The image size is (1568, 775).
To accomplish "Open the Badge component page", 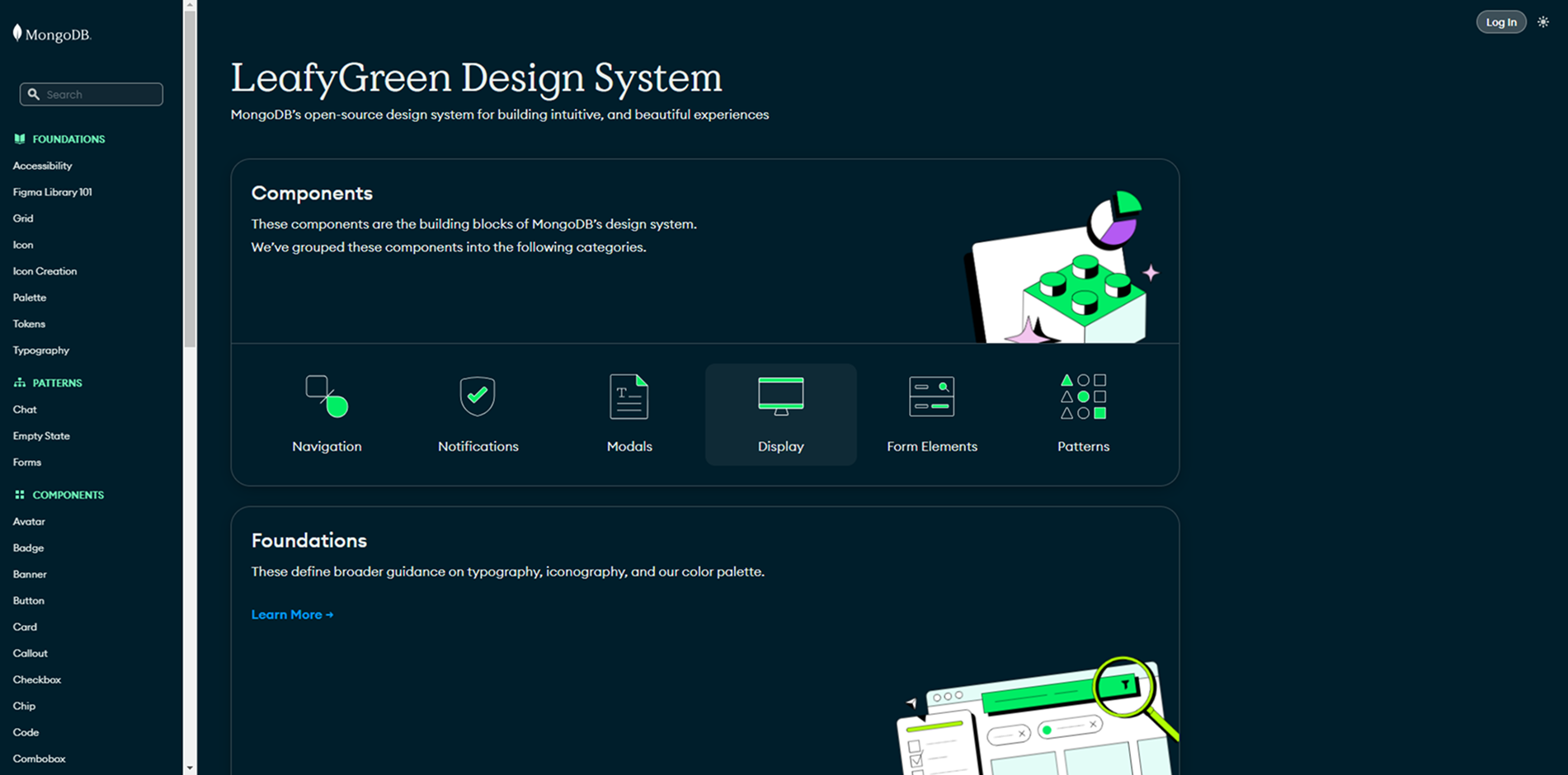I will (29, 548).
